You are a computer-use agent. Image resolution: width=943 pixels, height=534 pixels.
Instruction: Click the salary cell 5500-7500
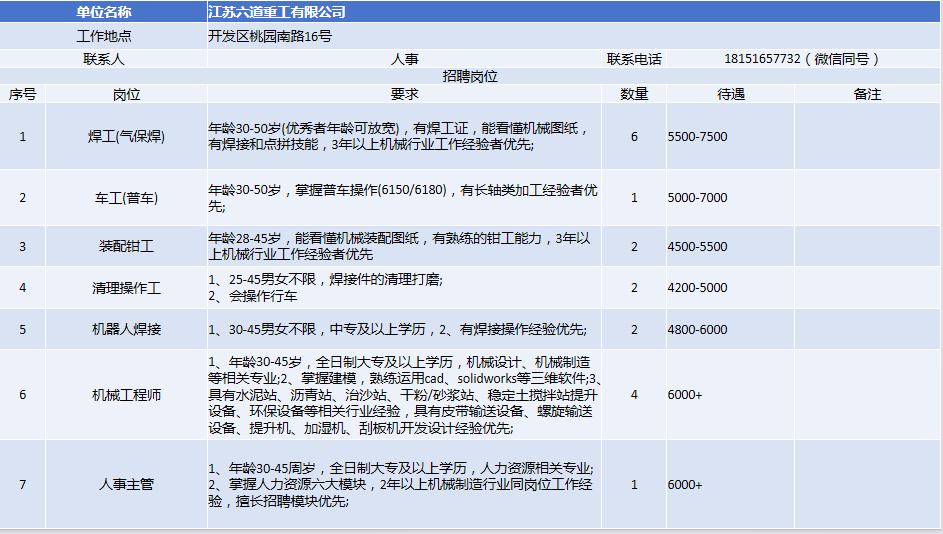698,136
